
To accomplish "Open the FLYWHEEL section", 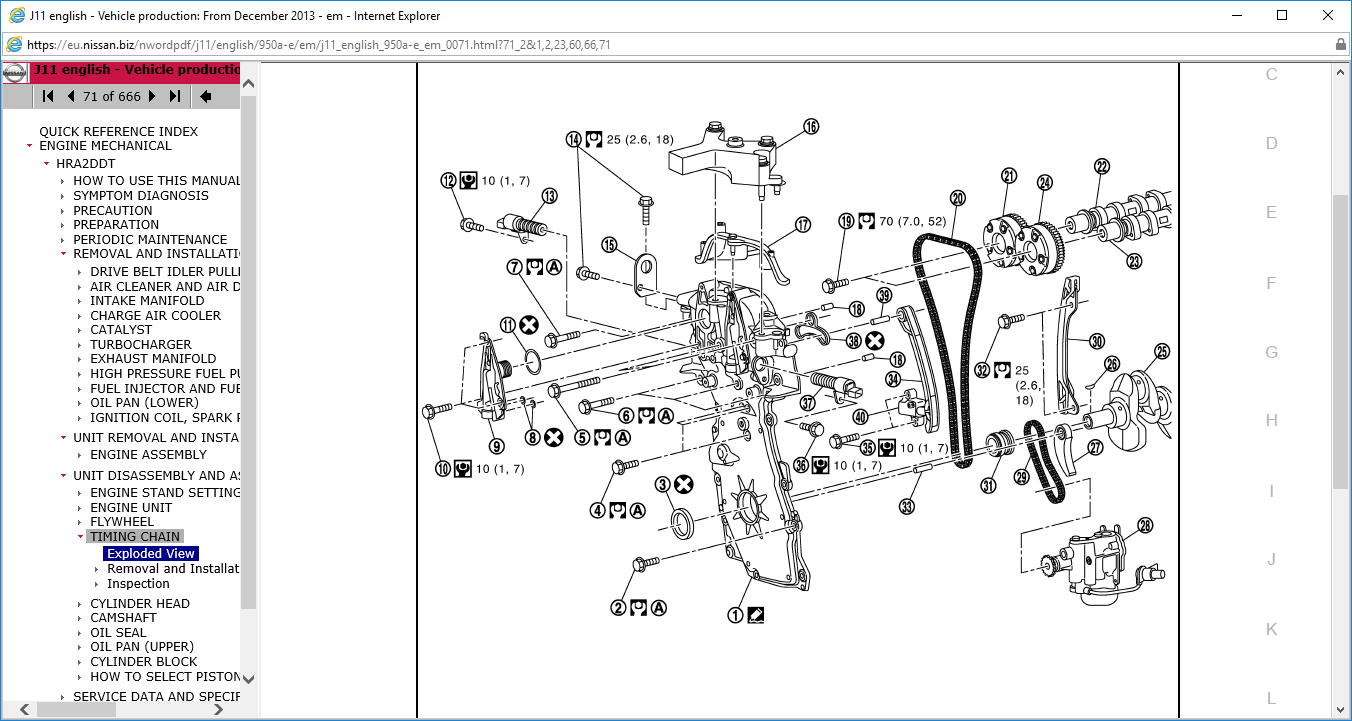I will 122,522.
